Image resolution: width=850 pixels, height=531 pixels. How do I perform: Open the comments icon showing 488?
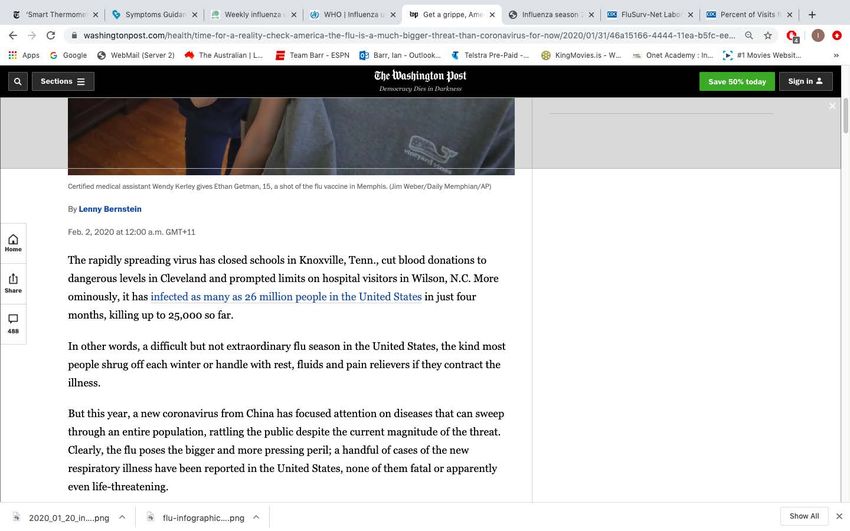13,323
